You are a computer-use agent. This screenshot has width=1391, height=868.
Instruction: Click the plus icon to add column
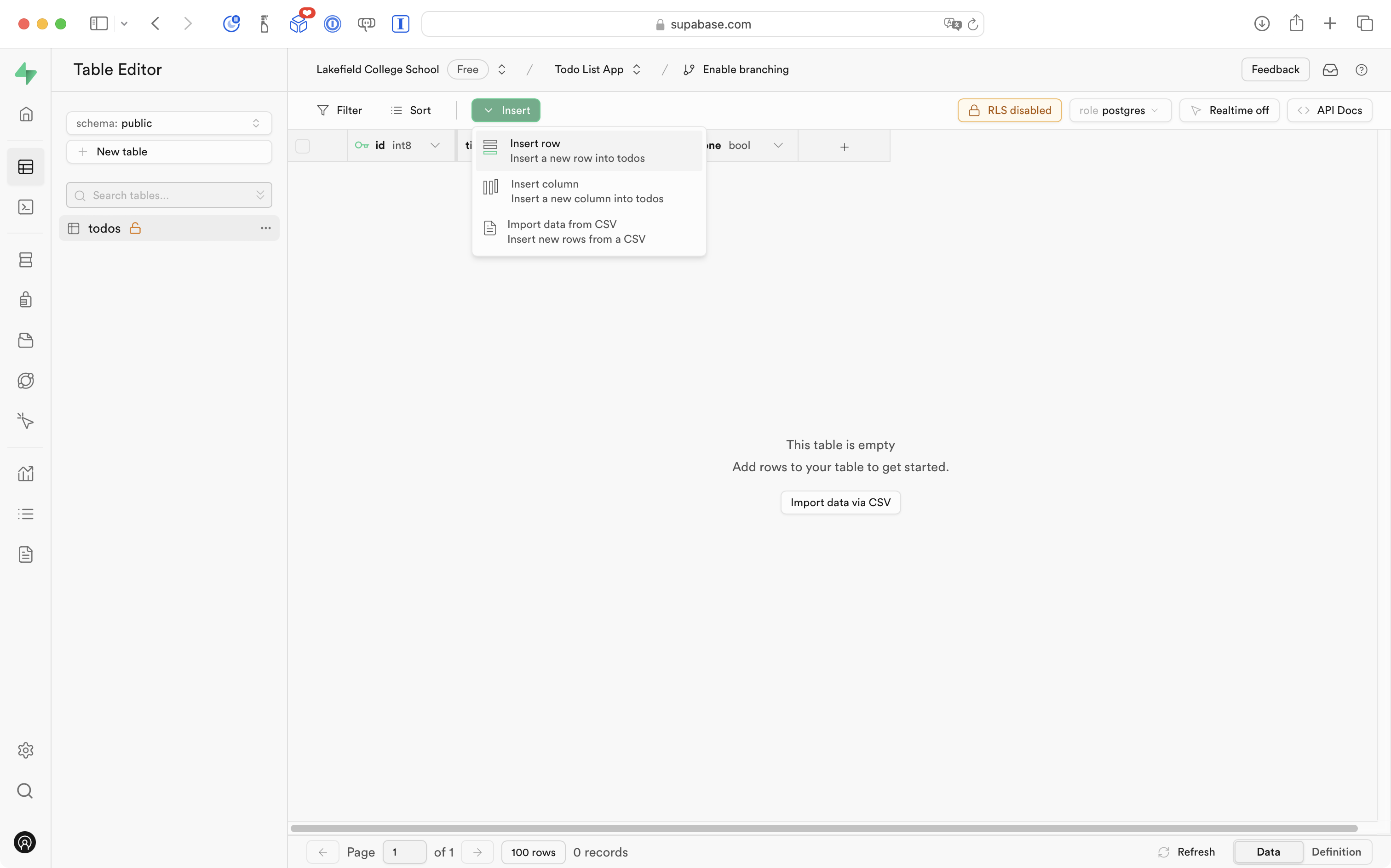pos(844,147)
